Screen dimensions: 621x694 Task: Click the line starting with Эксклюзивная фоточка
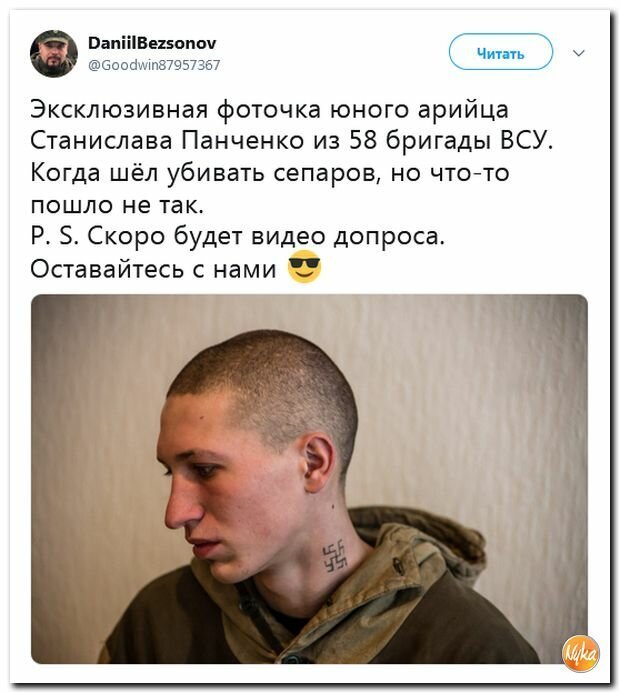(270, 110)
